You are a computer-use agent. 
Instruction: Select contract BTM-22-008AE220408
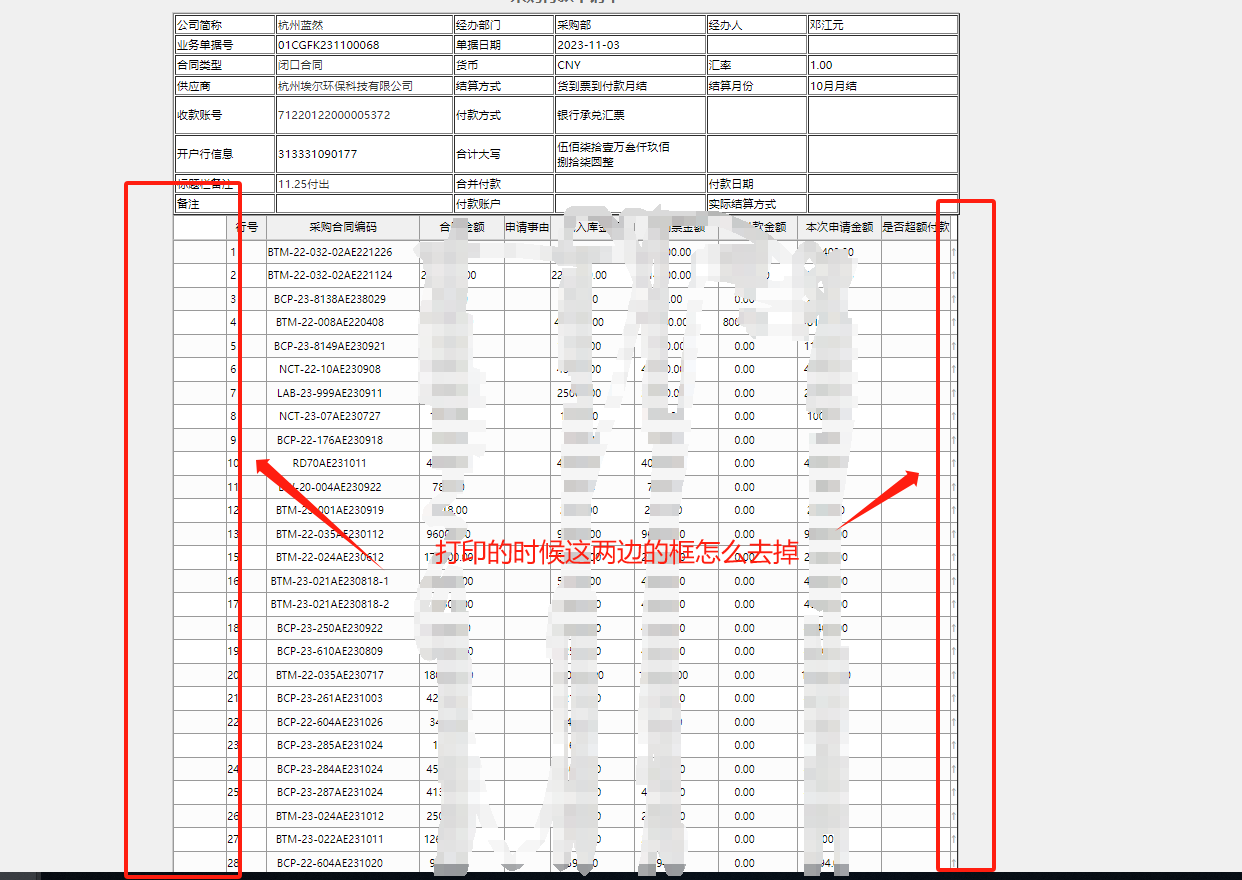330,322
